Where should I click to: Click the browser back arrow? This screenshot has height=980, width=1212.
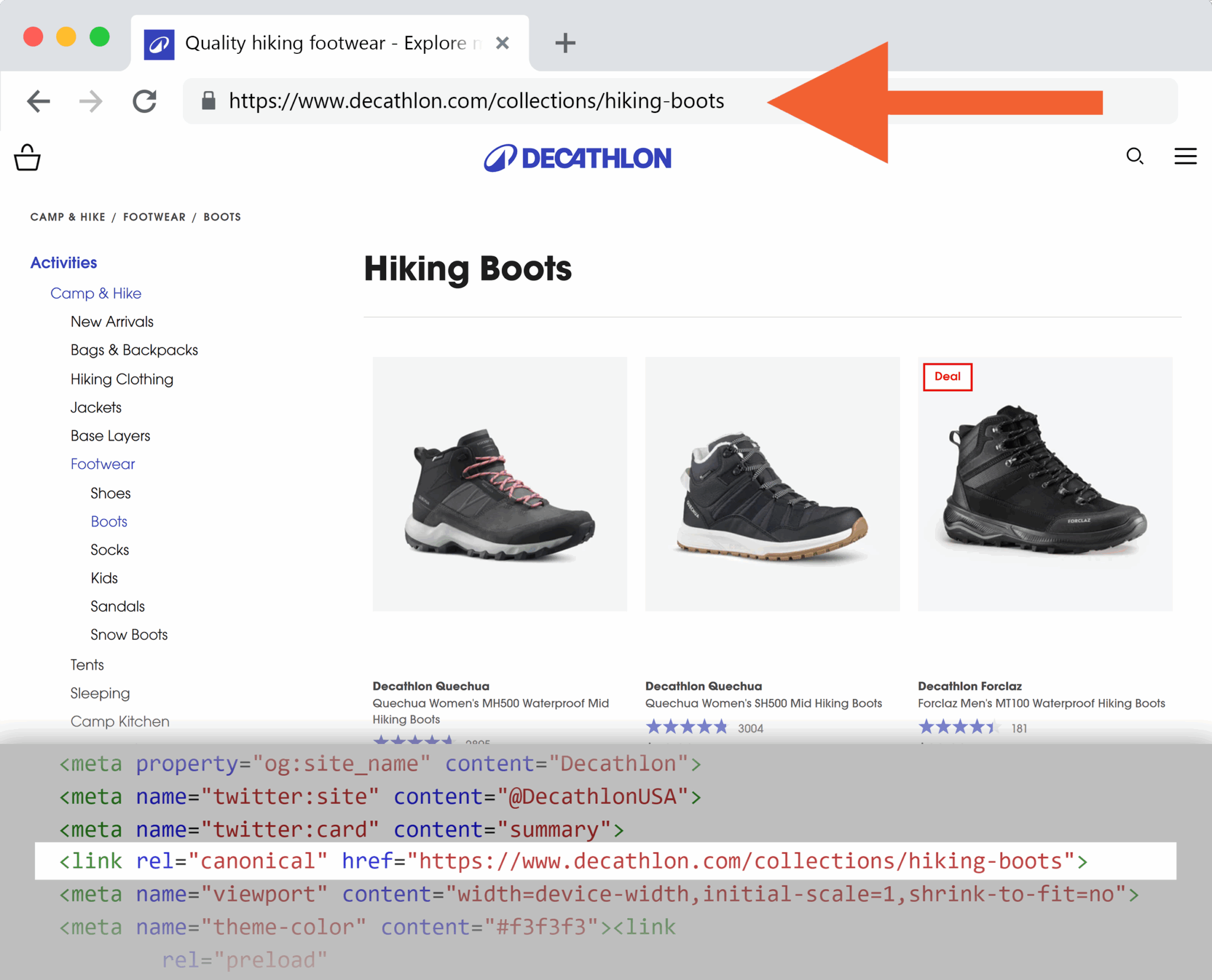click(x=38, y=101)
